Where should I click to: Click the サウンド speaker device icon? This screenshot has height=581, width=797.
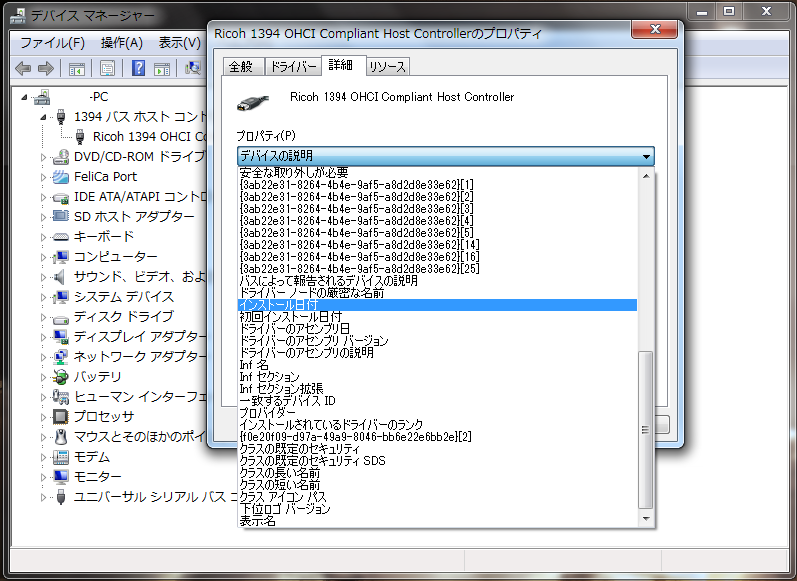pyautogui.click(x=60, y=277)
